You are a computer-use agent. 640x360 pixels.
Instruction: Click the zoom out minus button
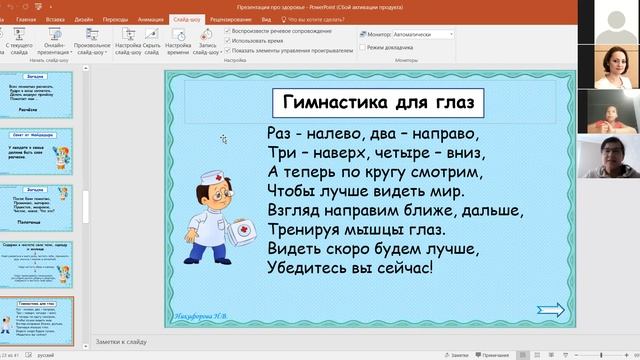pyautogui.click(x=576, y=355)
